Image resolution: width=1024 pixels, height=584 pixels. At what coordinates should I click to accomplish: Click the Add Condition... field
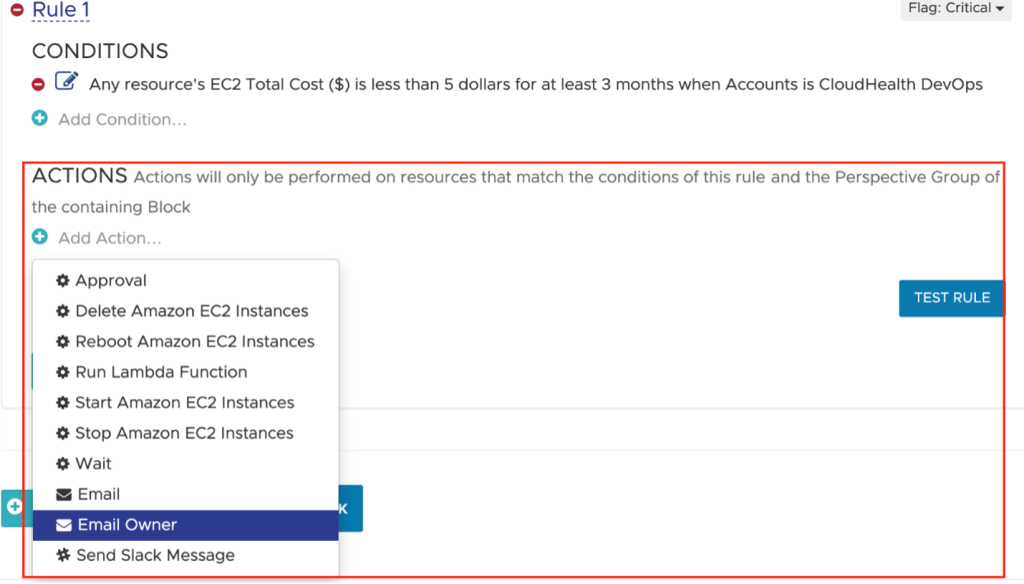coord(122,120)
